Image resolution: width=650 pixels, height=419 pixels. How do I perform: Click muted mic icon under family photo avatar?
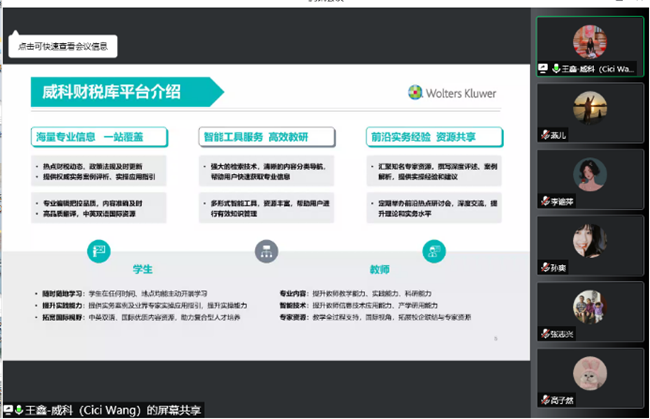coord(546,334)
